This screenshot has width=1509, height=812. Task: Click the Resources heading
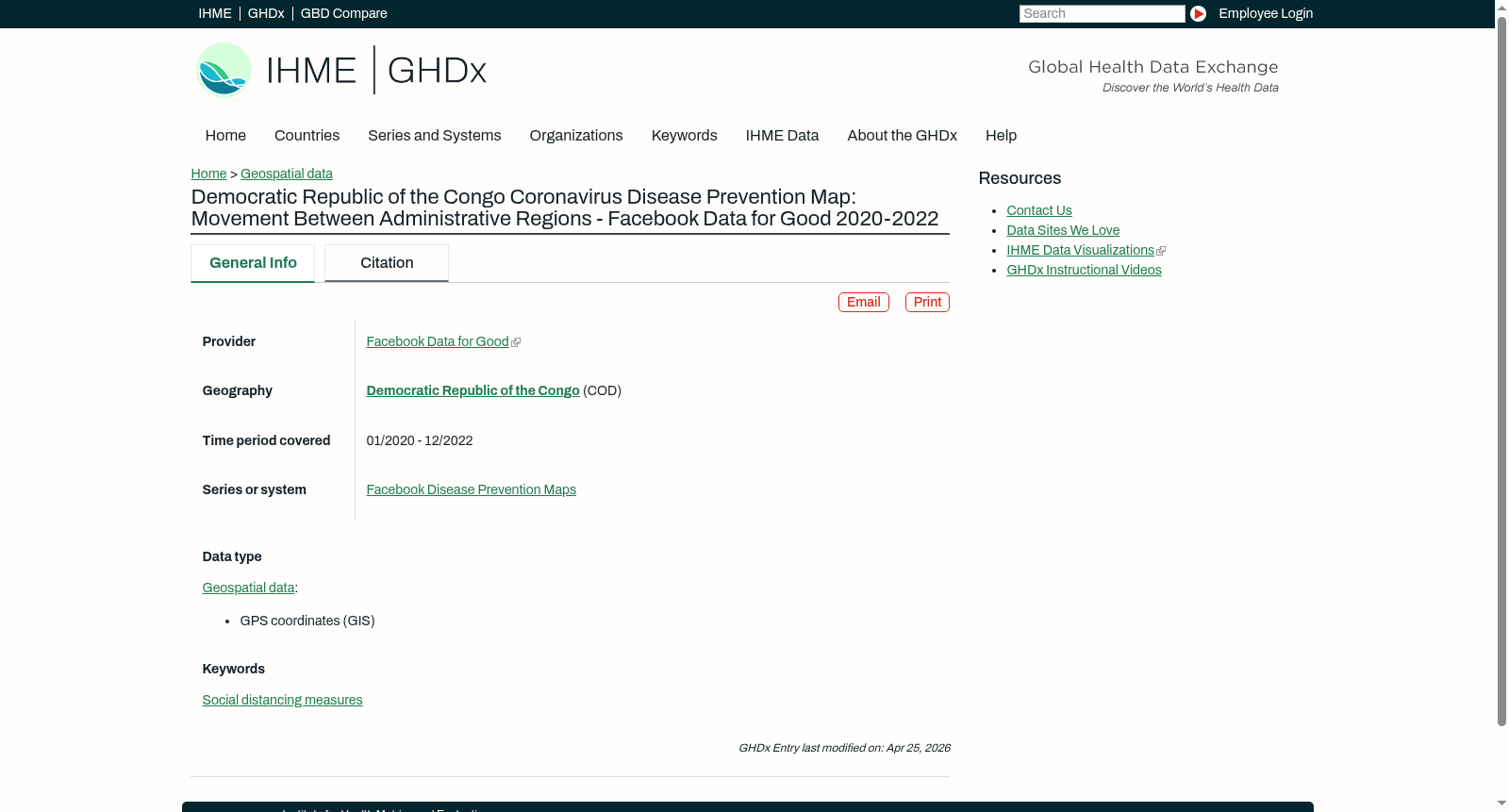click(x=1020, y=178)
